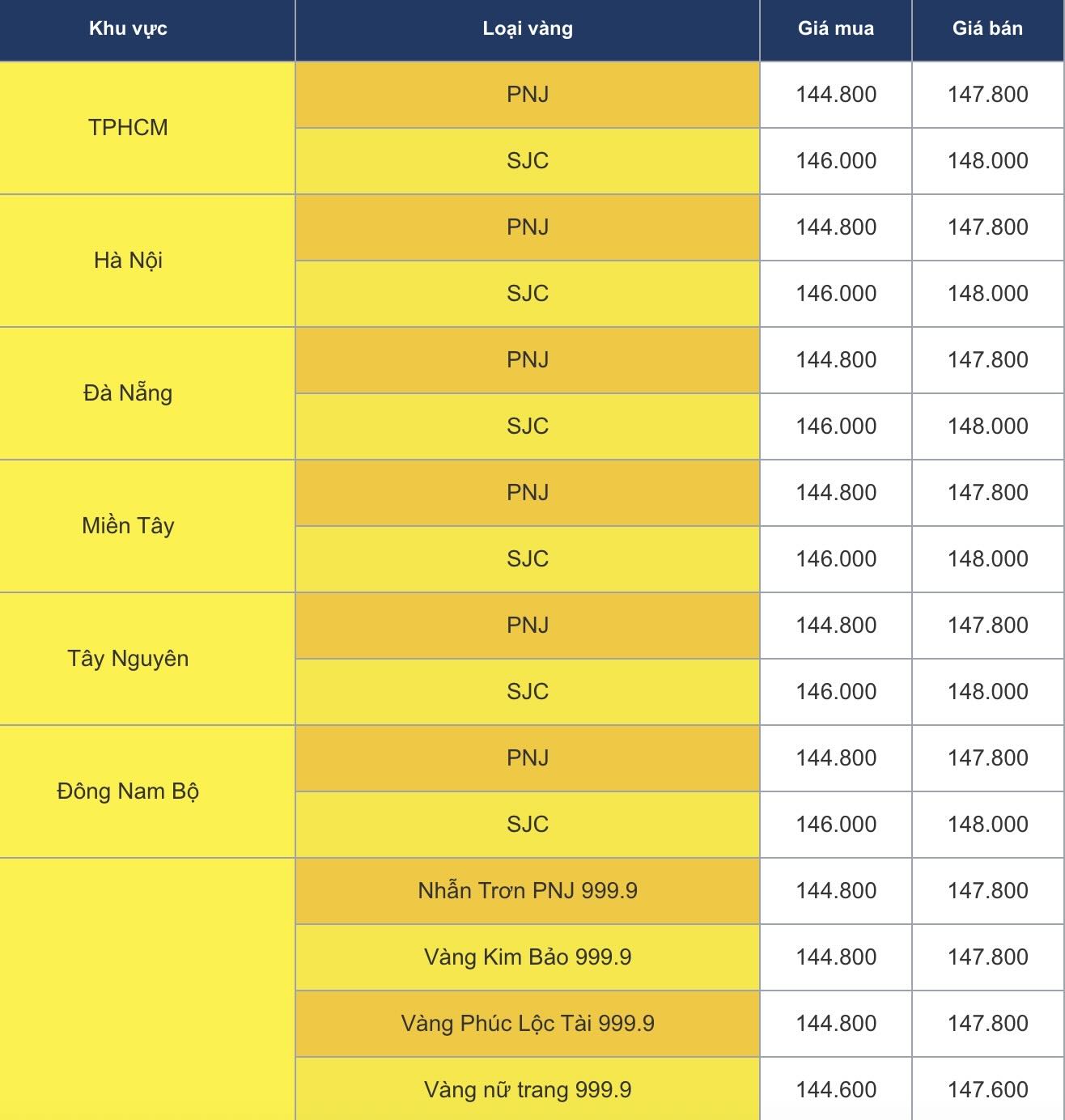The image size is (1065, 1120).
Task: Select the SJC selling price for Đà Nẵng
Action: tap(987, 426)
